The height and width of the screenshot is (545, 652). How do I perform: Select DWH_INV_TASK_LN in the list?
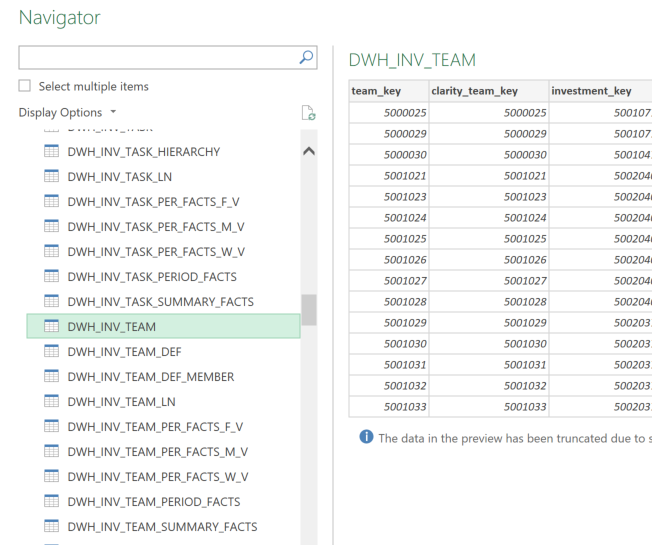tap(122, 177)
